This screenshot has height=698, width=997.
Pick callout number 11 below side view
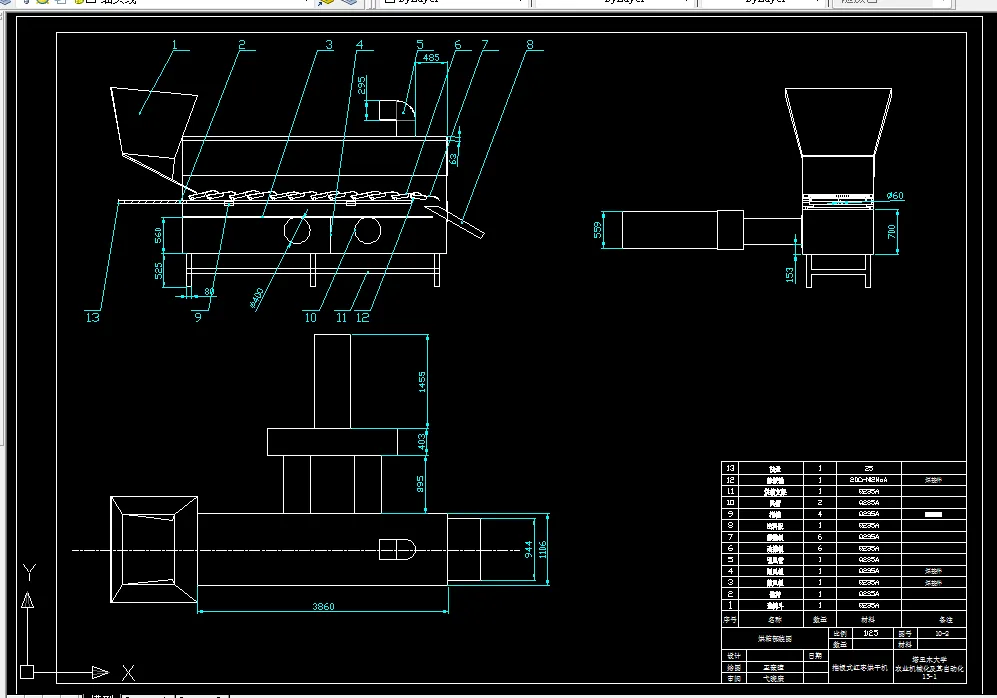point(341,317)
